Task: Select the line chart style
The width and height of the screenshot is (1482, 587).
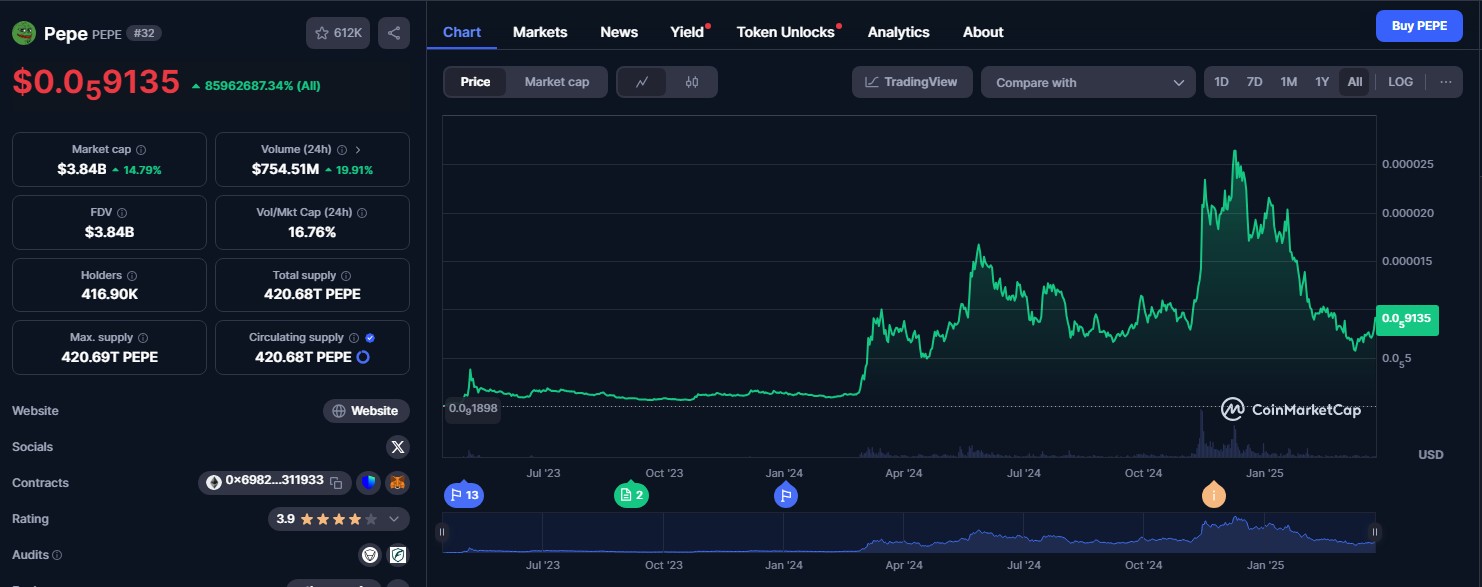Action: (642, 82)
